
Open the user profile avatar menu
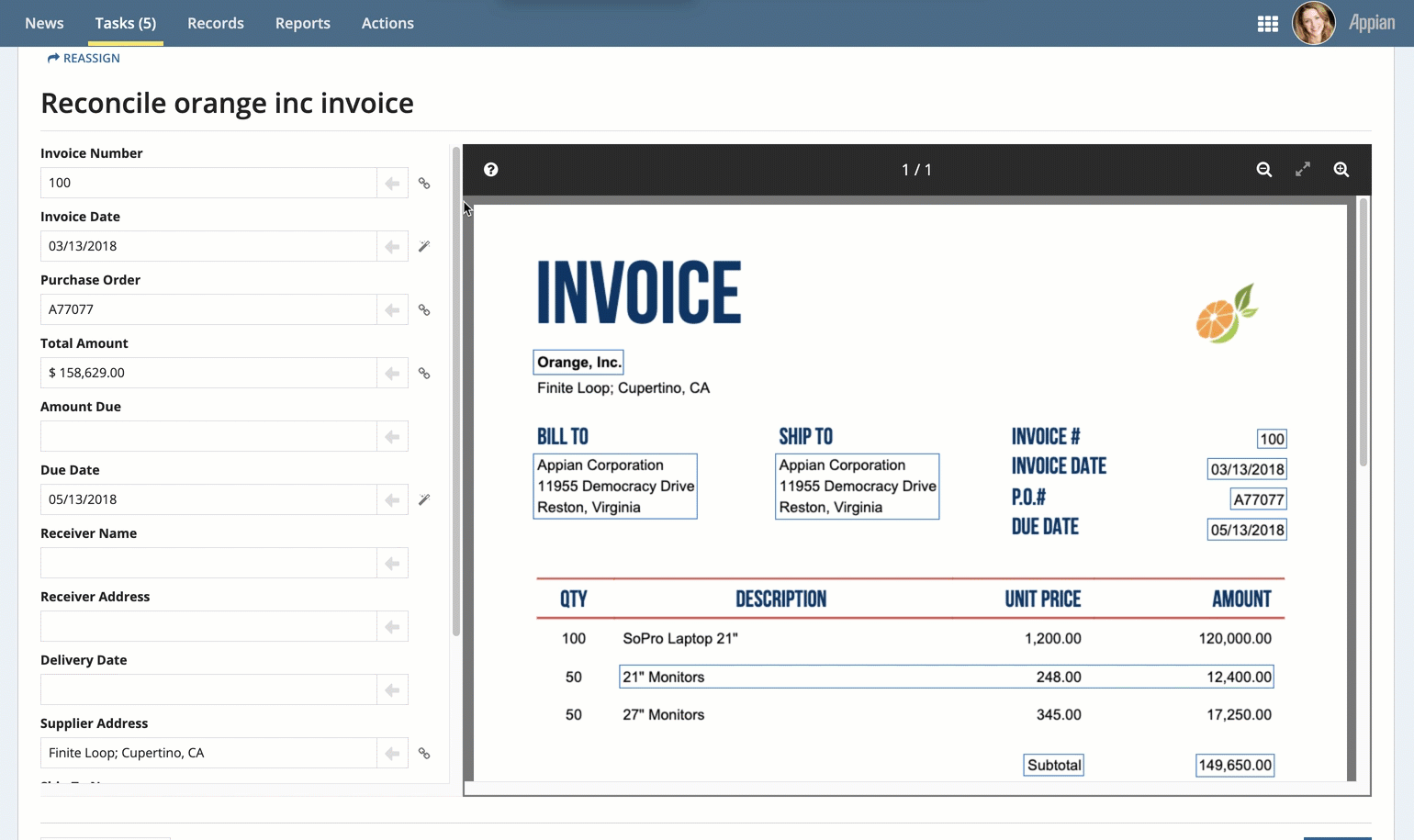[1314, 23]
